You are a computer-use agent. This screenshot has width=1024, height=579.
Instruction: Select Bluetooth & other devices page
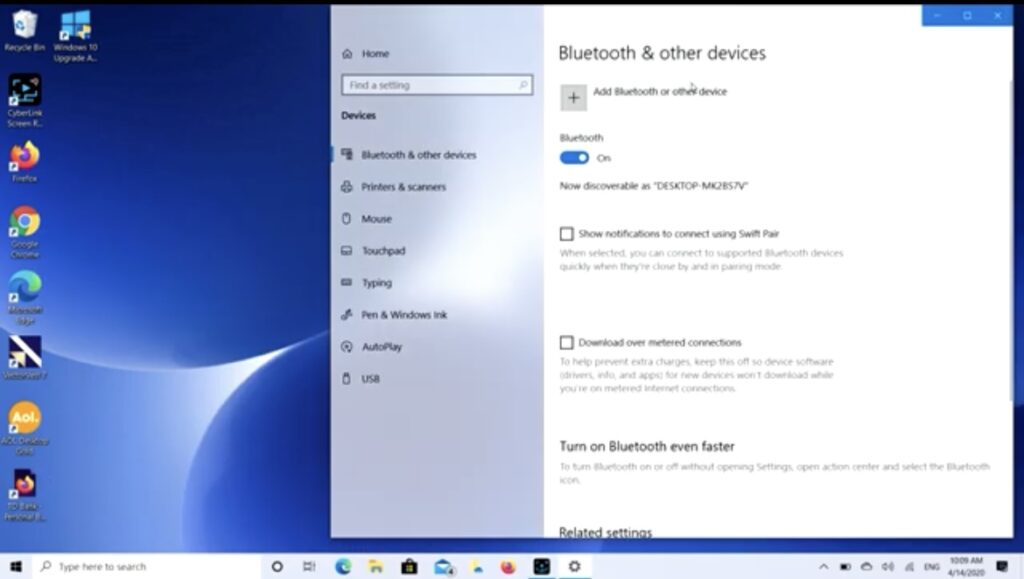tap(415, 155)
